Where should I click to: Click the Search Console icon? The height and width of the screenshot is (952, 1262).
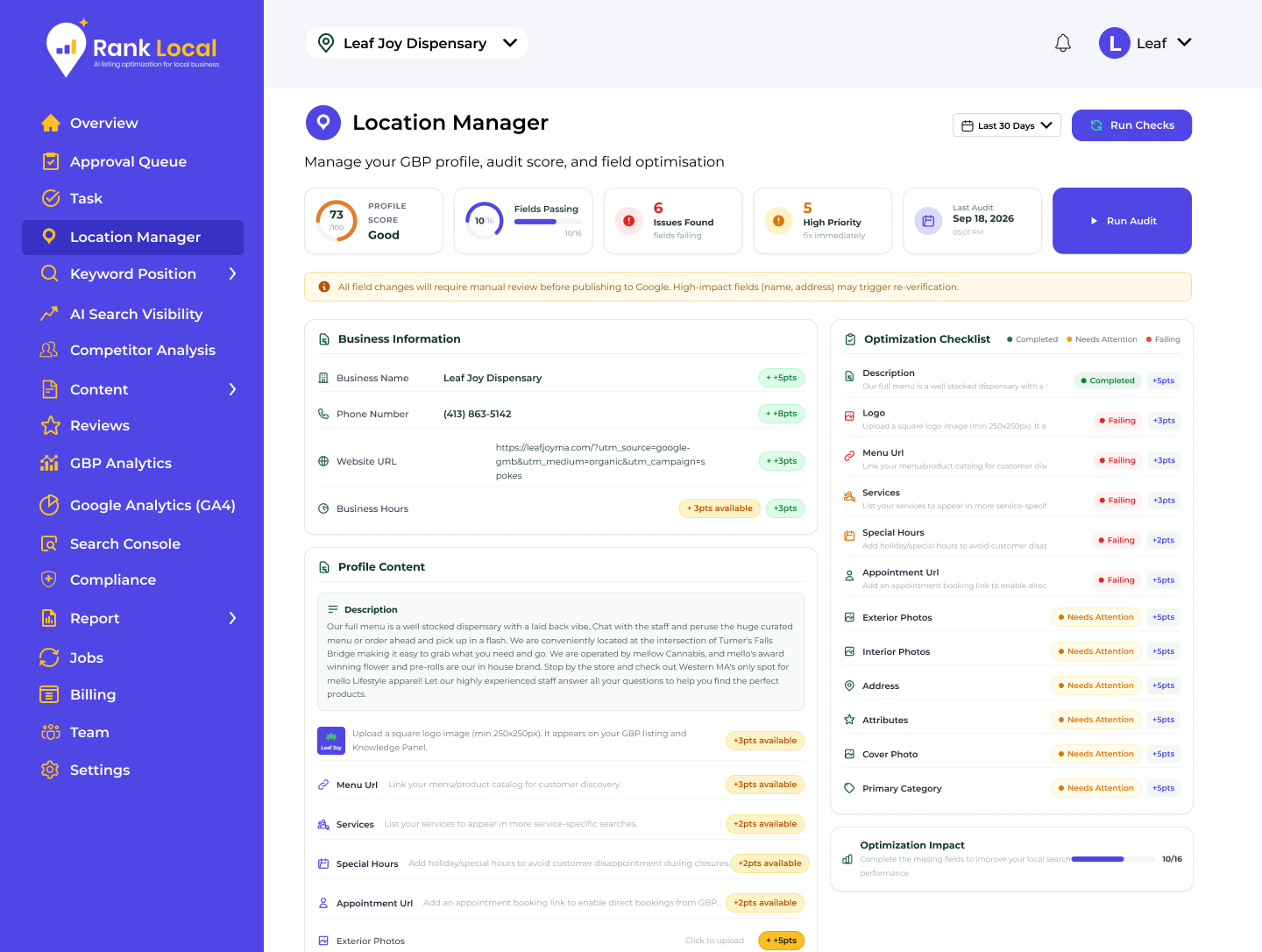click(49, 543)
